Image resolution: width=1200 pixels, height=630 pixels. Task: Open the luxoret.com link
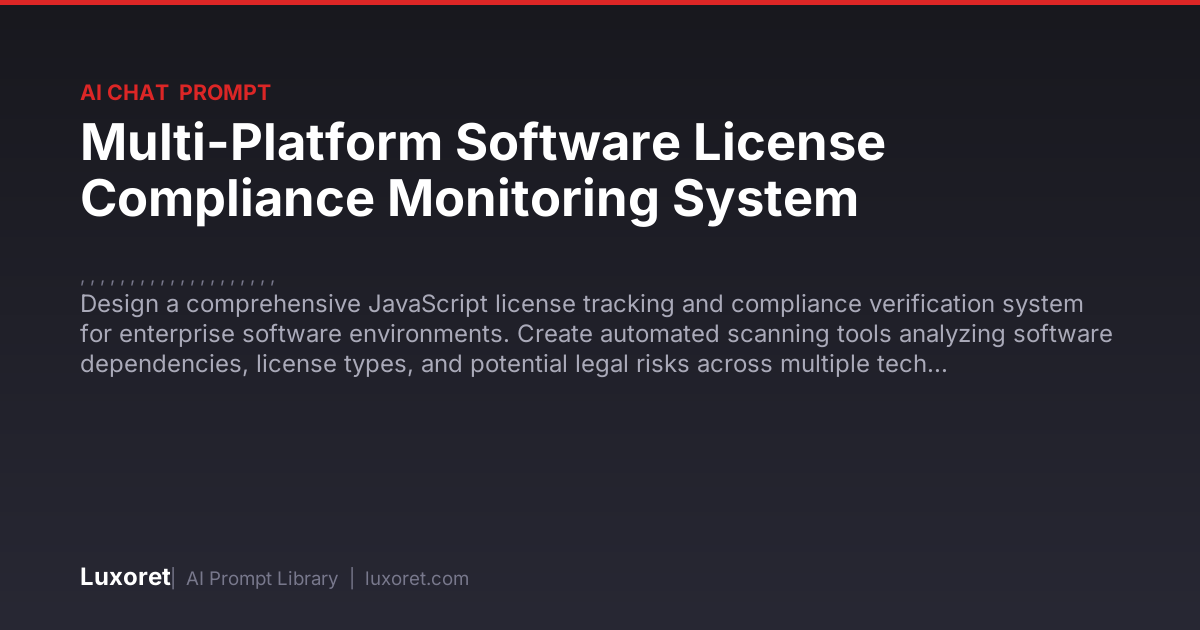417,579
